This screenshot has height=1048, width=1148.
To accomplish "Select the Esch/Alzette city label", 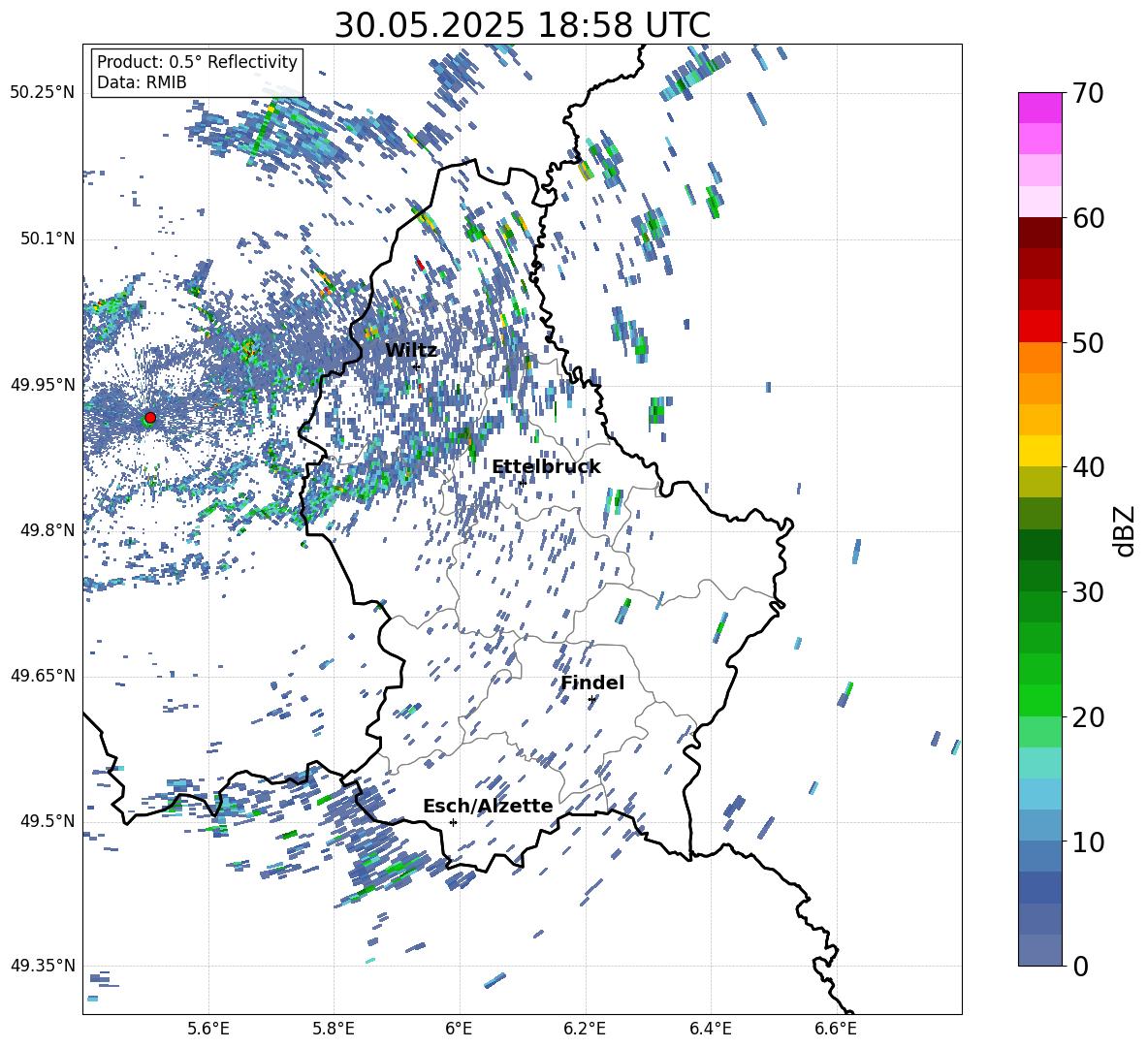I will pos(488,806).
